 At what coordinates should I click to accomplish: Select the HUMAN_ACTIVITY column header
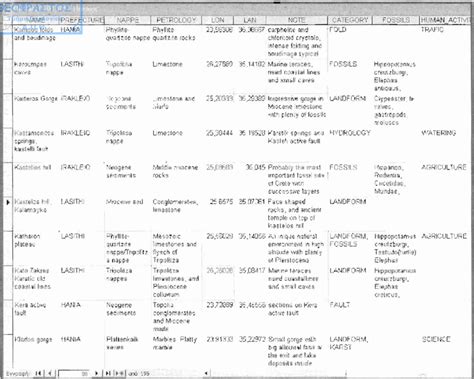click(446, 20)
